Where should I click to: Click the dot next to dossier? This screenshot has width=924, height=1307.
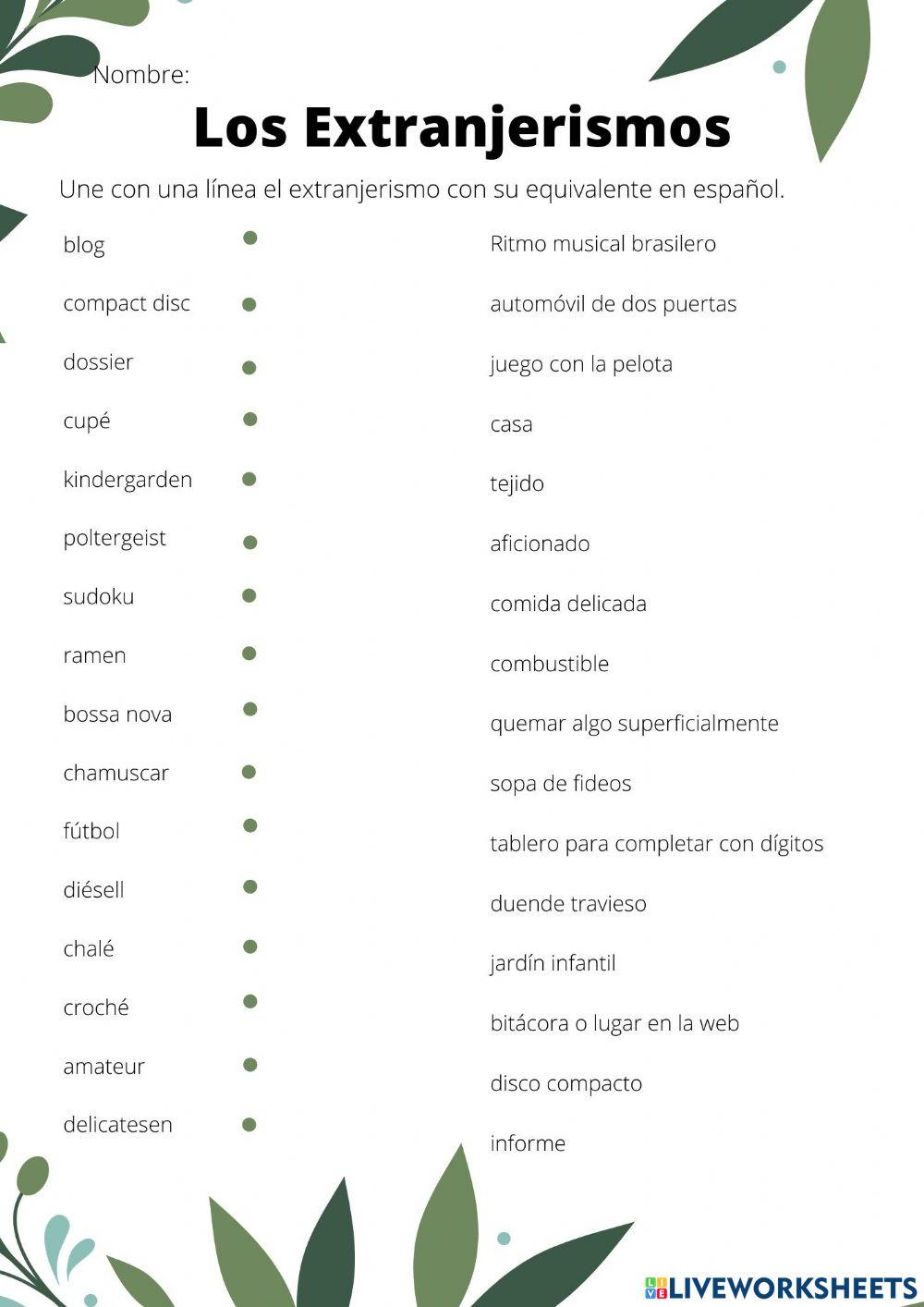249,368
